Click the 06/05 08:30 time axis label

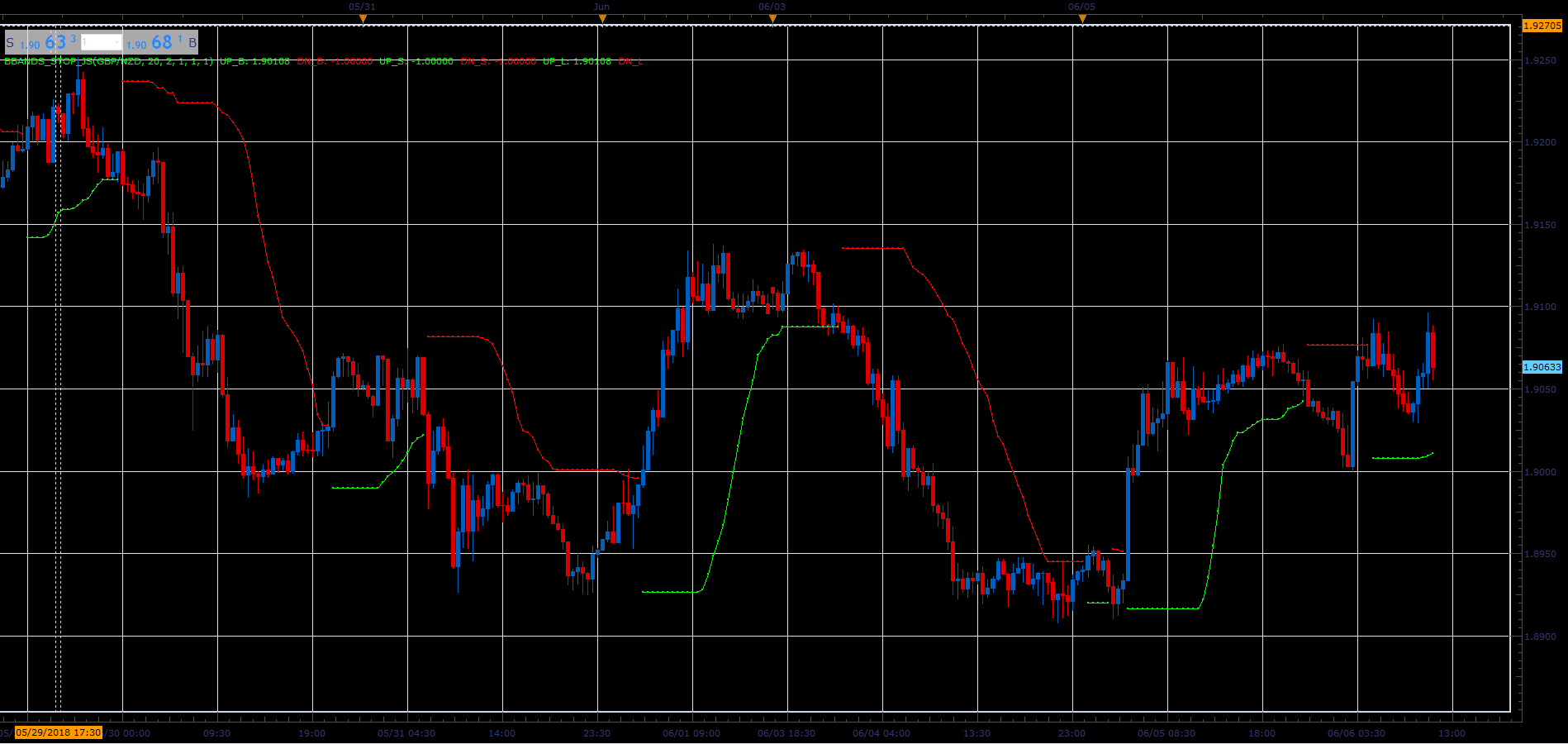(x=1166, y=733)
